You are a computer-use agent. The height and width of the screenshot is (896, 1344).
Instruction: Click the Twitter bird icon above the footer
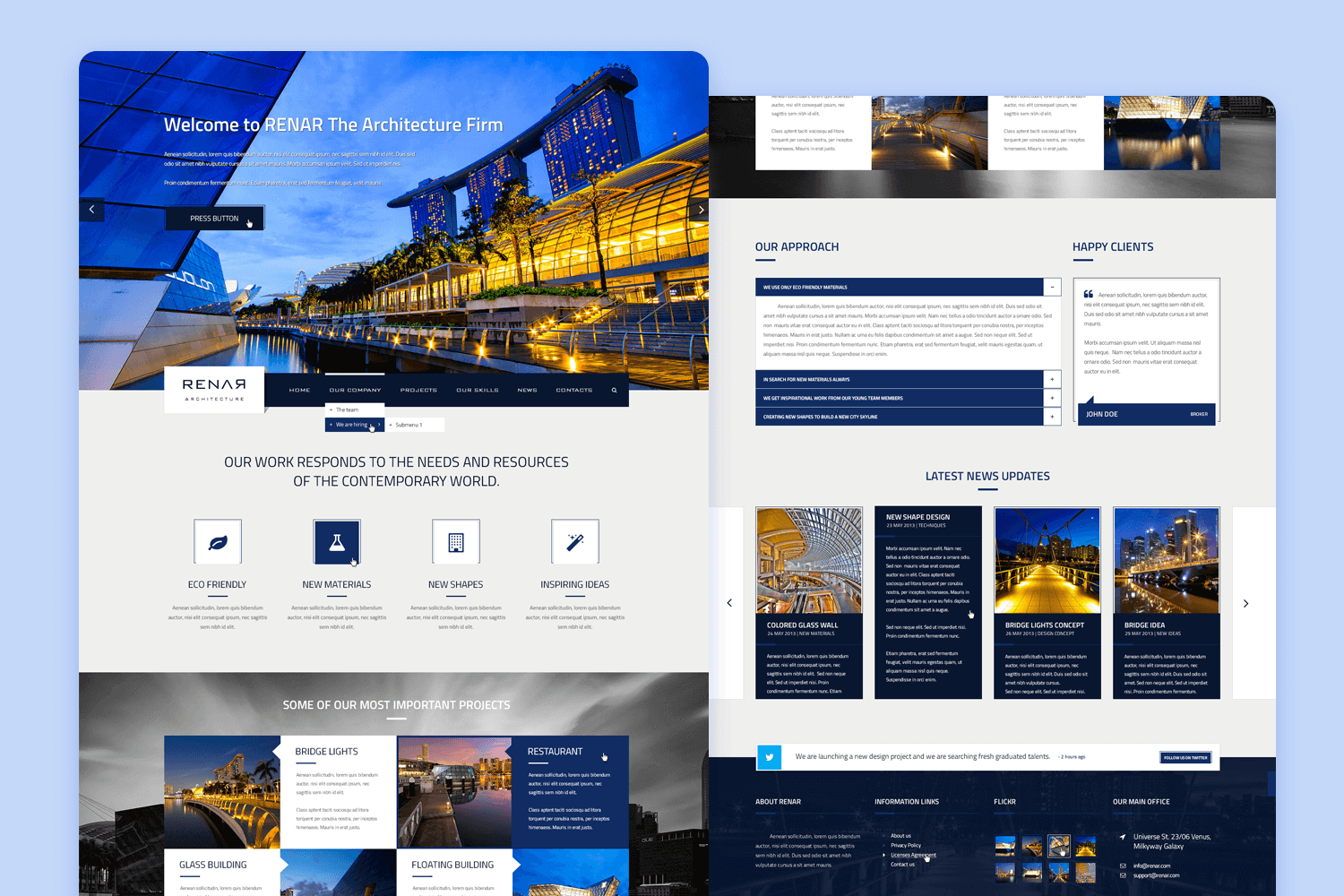769,757
